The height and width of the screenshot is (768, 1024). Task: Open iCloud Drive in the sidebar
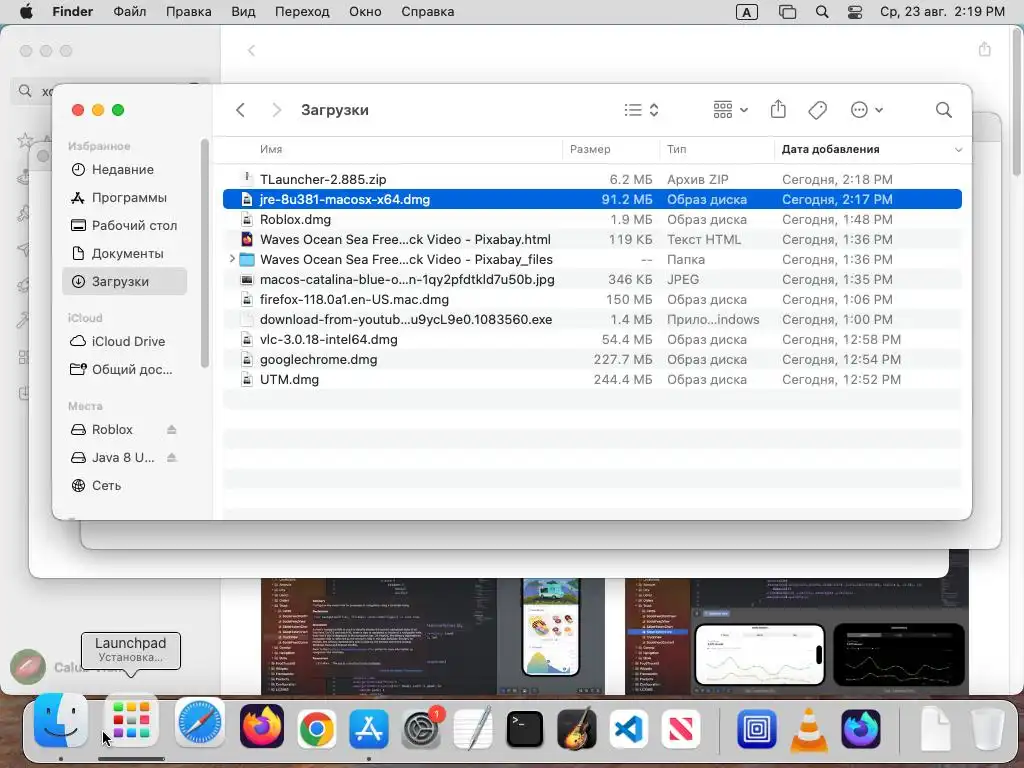(x=124, y=342)
